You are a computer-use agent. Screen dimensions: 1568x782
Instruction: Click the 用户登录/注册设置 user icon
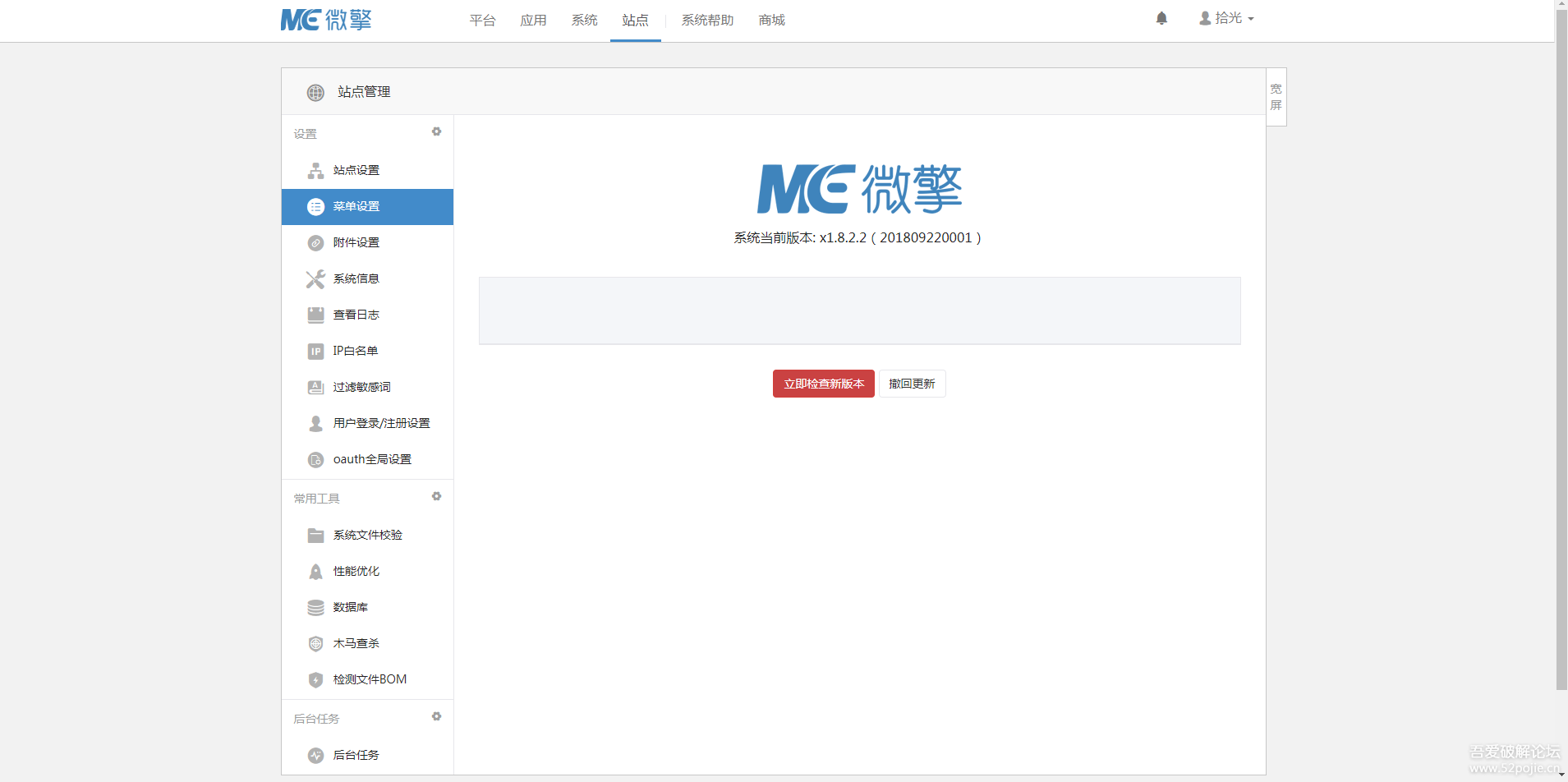tap(315, 424)
